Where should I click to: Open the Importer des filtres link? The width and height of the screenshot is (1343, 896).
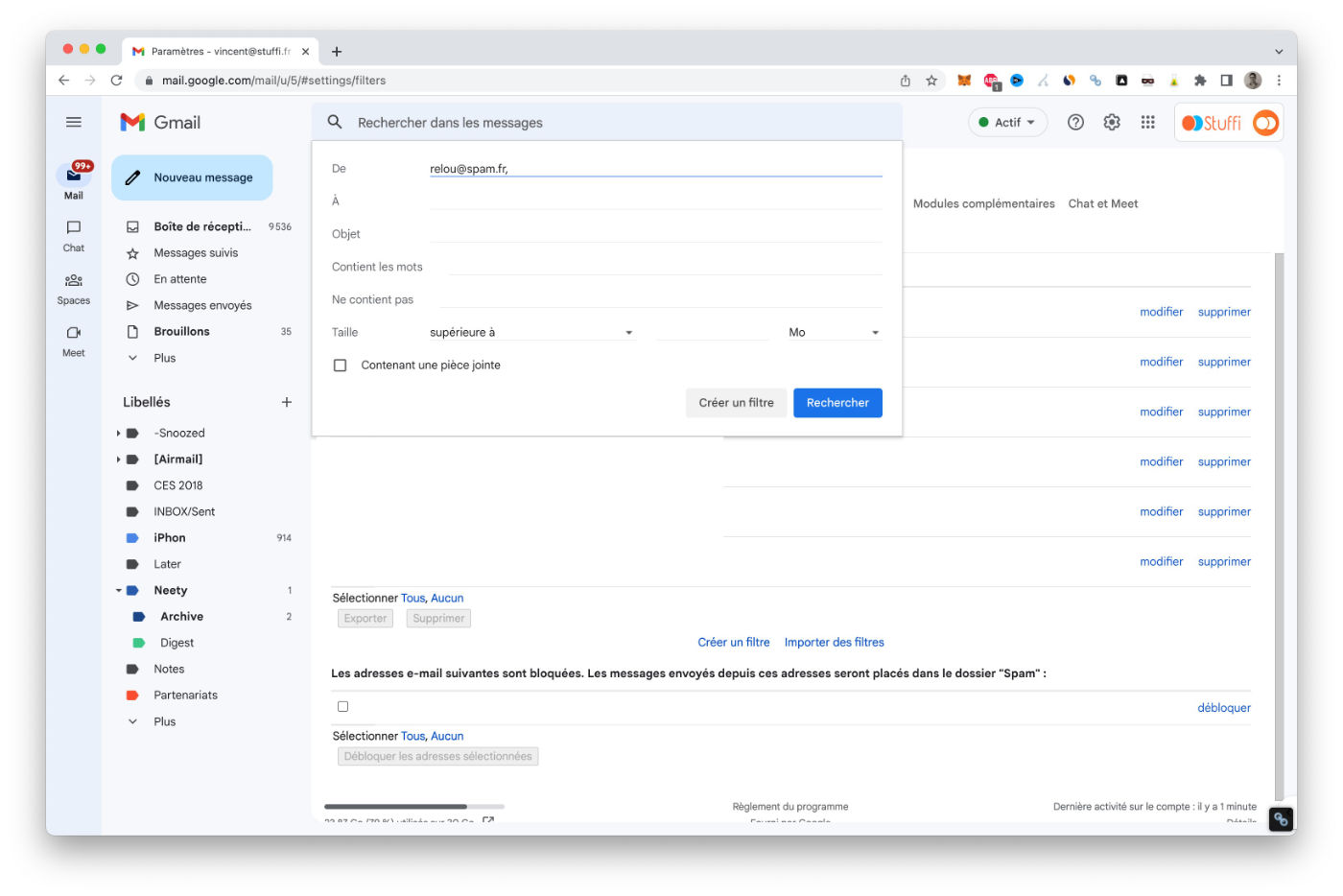pyautogui.click(x=834, y=642)
